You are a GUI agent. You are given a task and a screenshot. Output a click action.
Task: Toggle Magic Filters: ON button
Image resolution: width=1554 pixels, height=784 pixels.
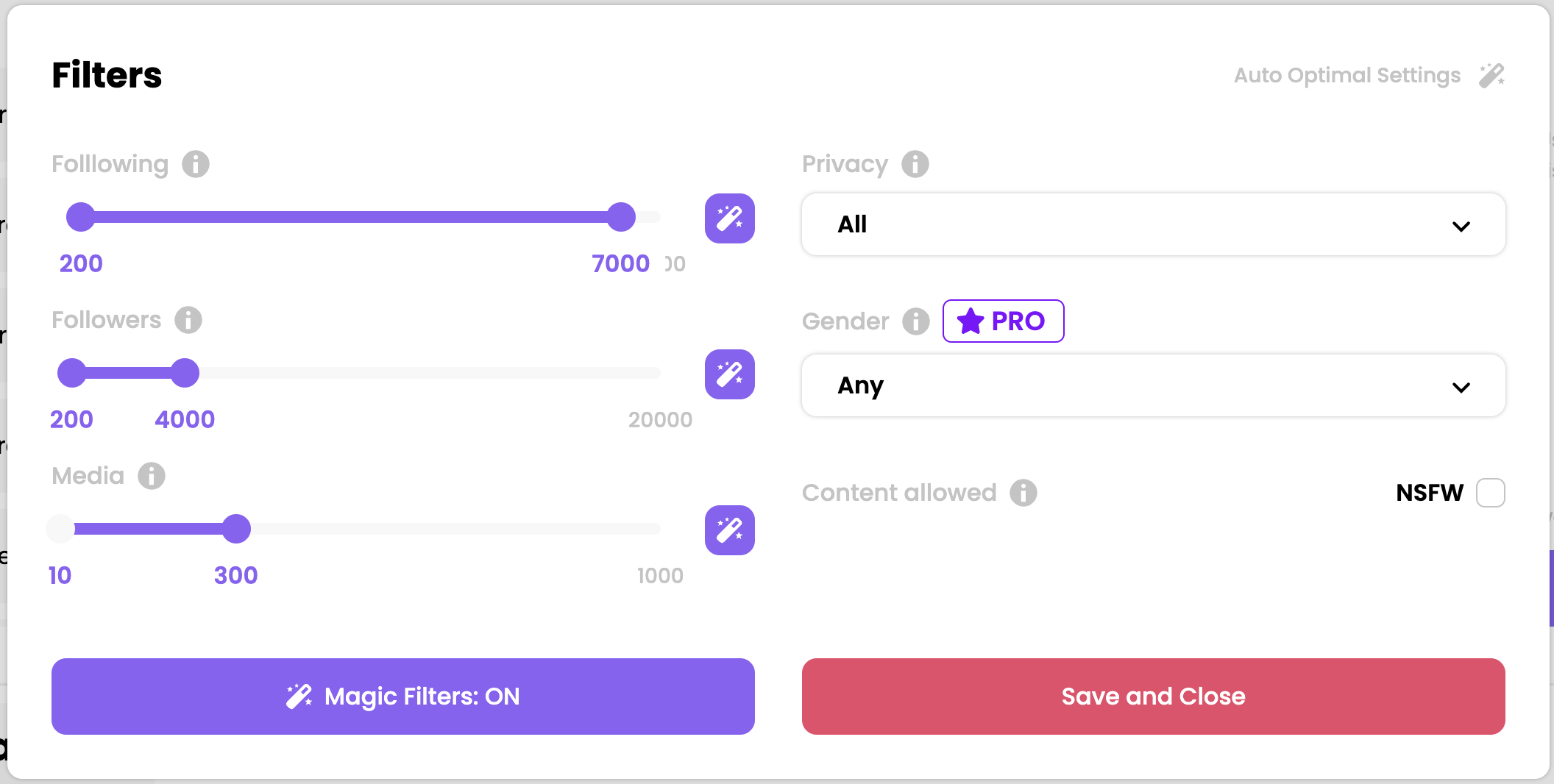coord(403,696)
